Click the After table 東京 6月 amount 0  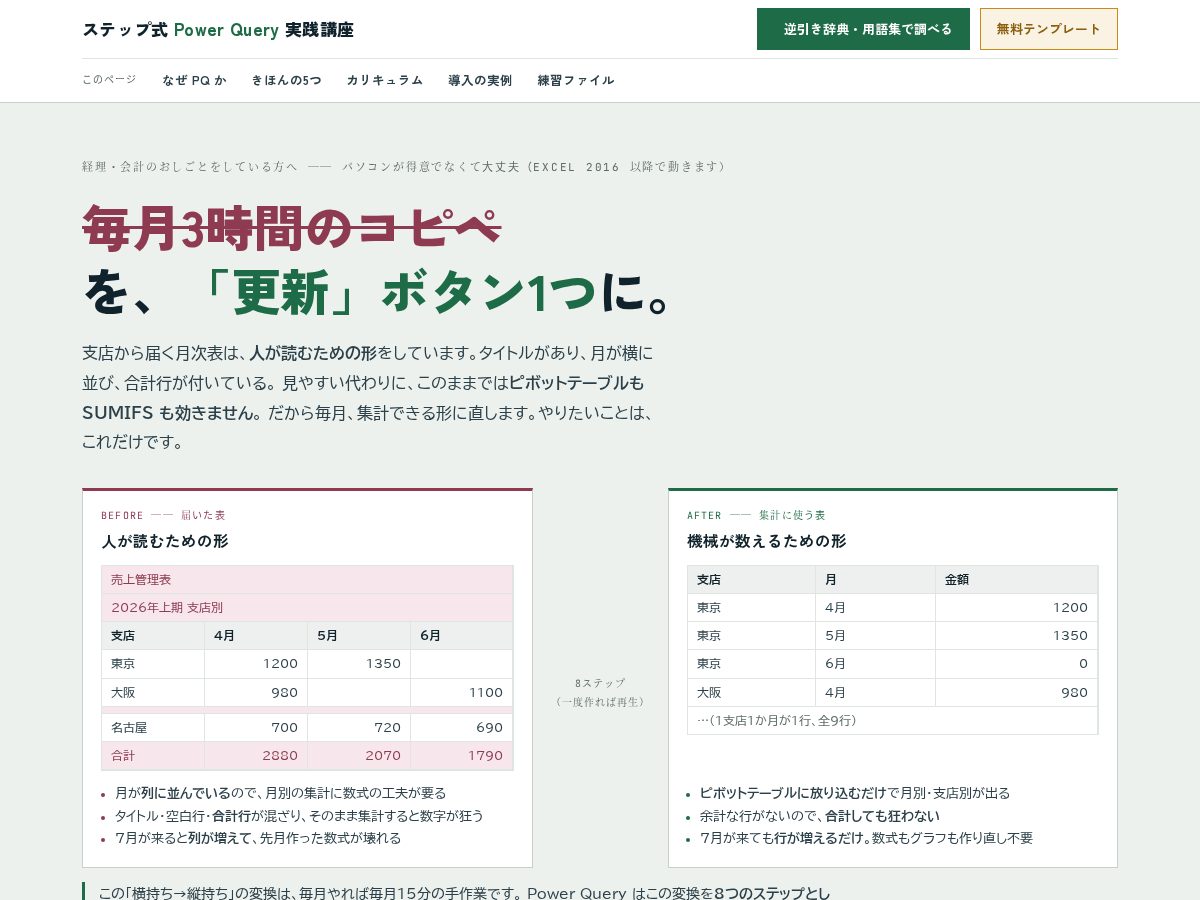[1016, 664]
